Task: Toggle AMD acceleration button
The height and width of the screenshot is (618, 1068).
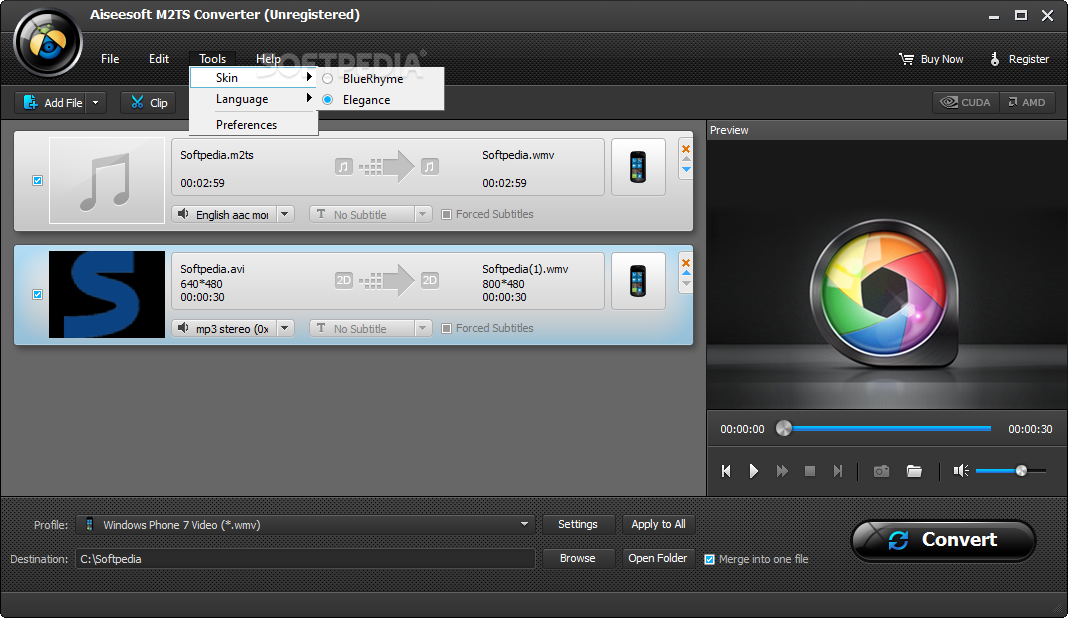Action: [x=1027, y=102]
